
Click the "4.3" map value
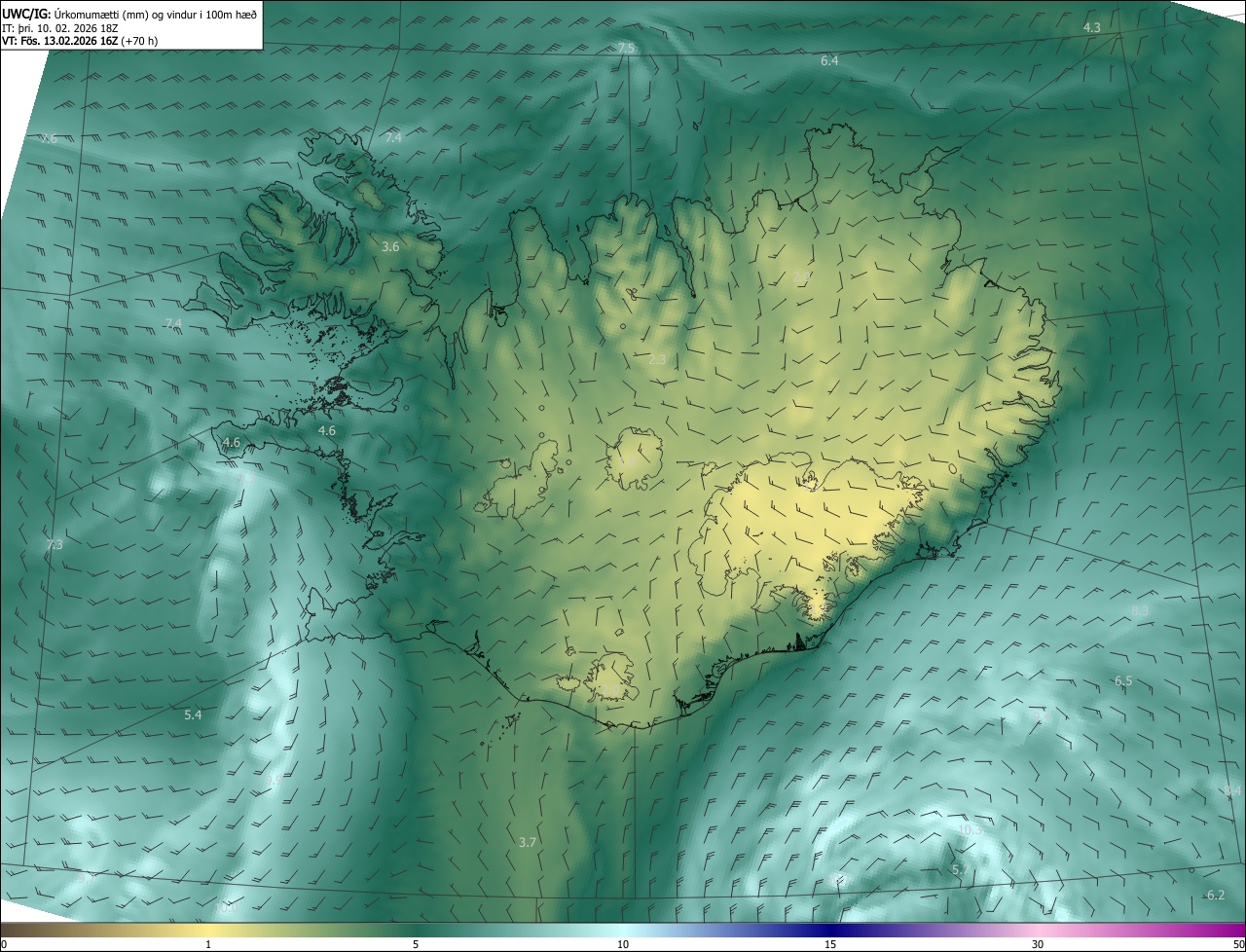tap(1092, 27)
